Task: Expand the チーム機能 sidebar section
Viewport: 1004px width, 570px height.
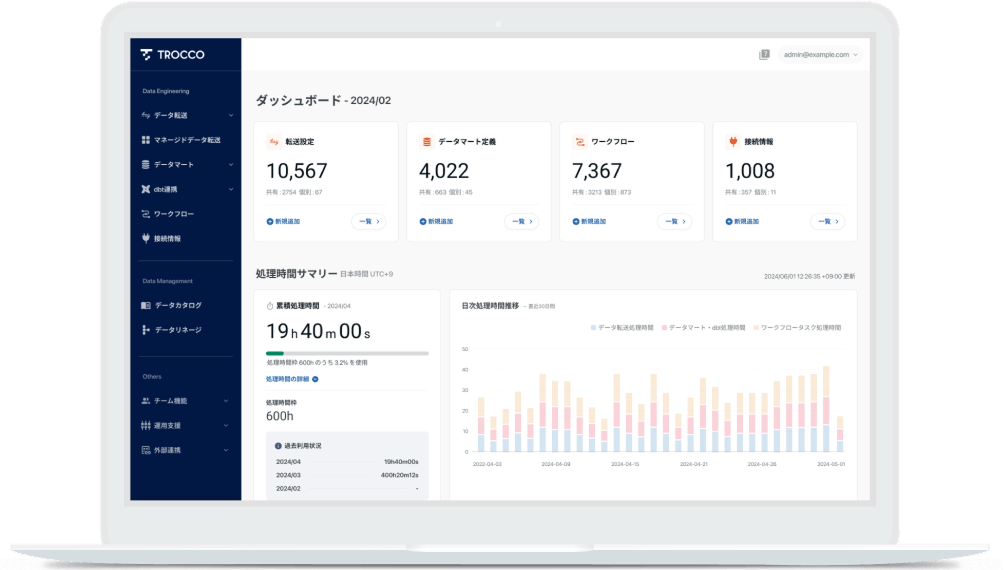Action: [x=187, y=401]
